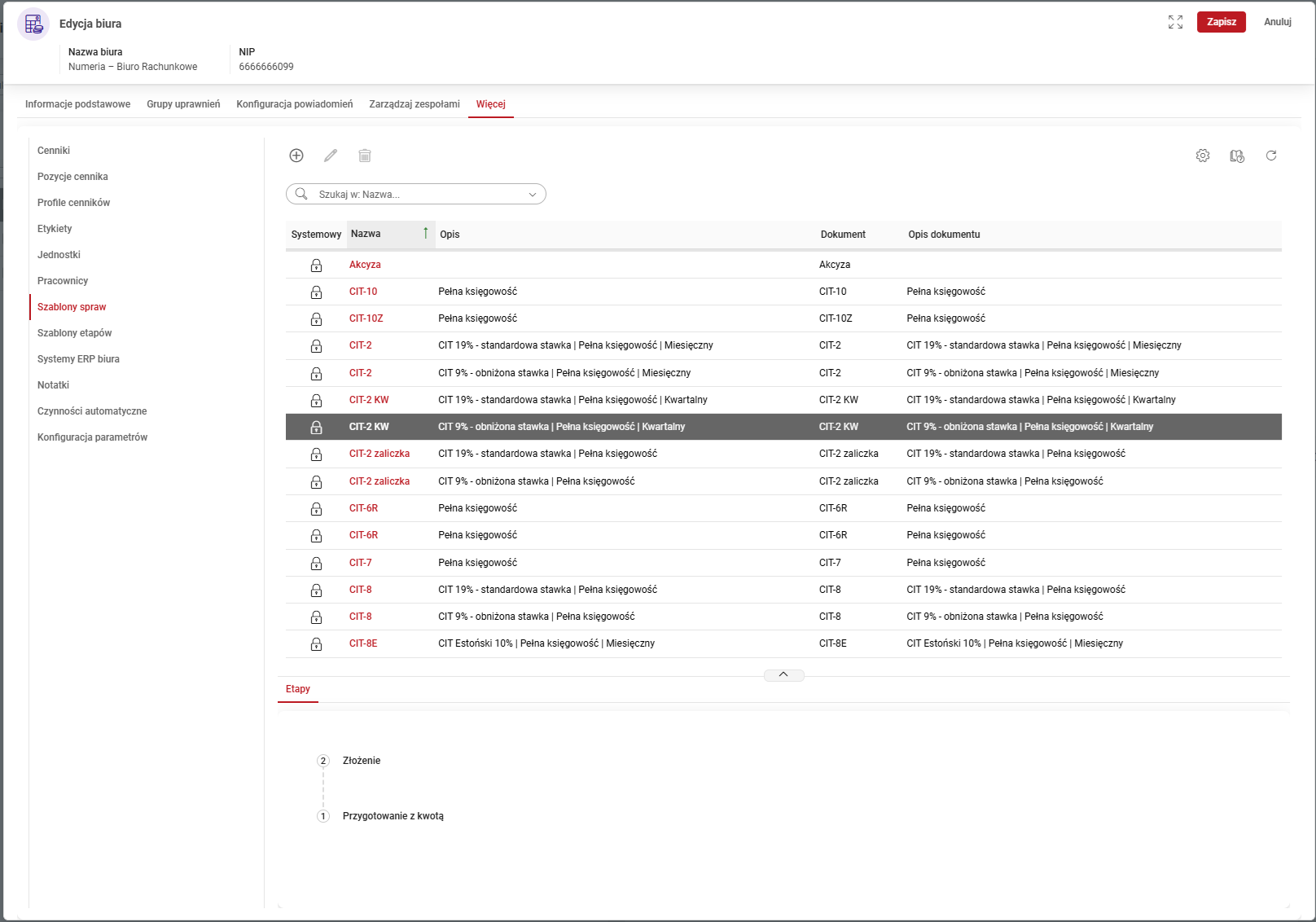
Task: Open the CIT-8E template link
Action: tap(363, 643)
